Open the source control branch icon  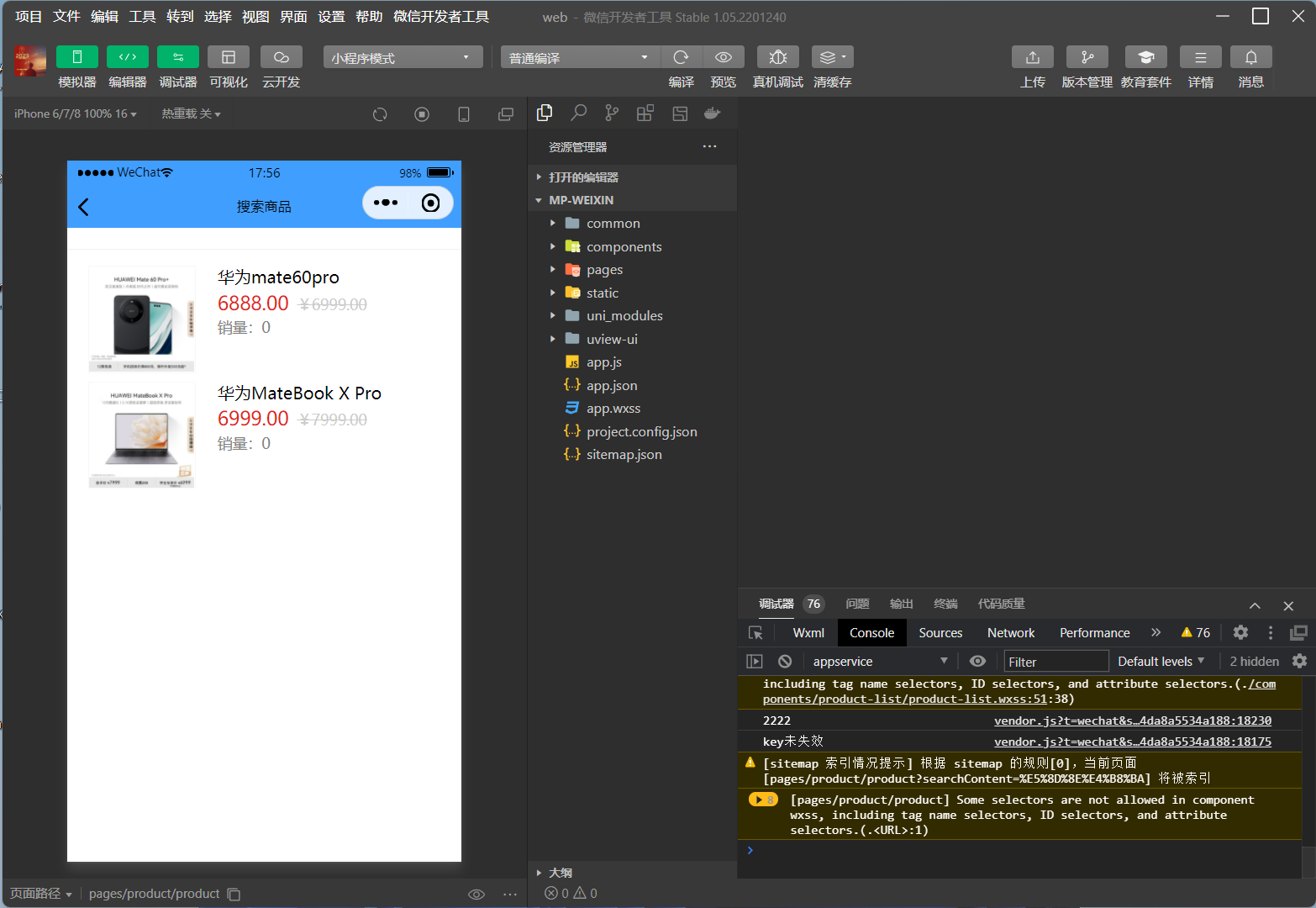coord(612,113)
